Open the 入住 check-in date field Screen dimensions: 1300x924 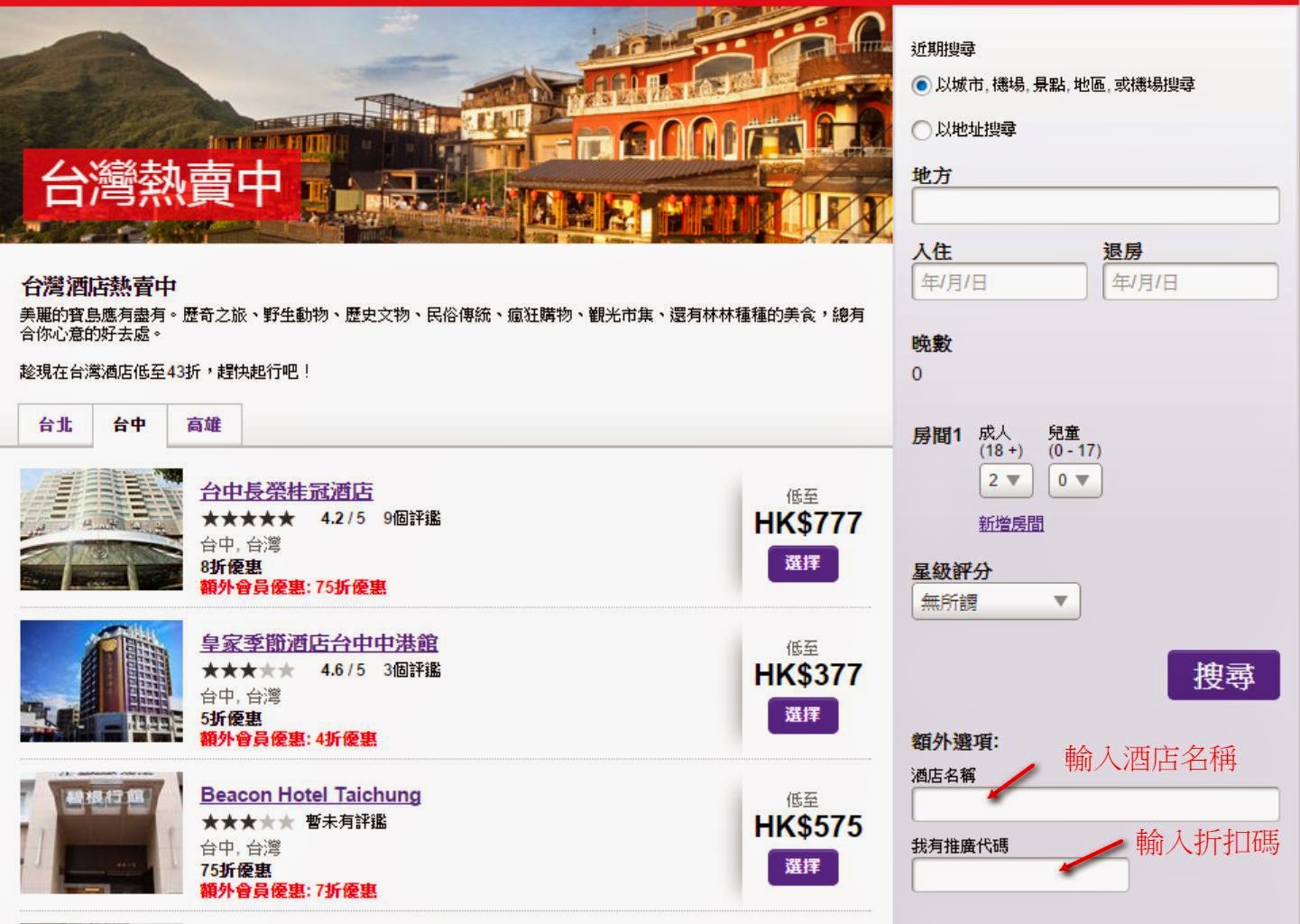[999, 282]
